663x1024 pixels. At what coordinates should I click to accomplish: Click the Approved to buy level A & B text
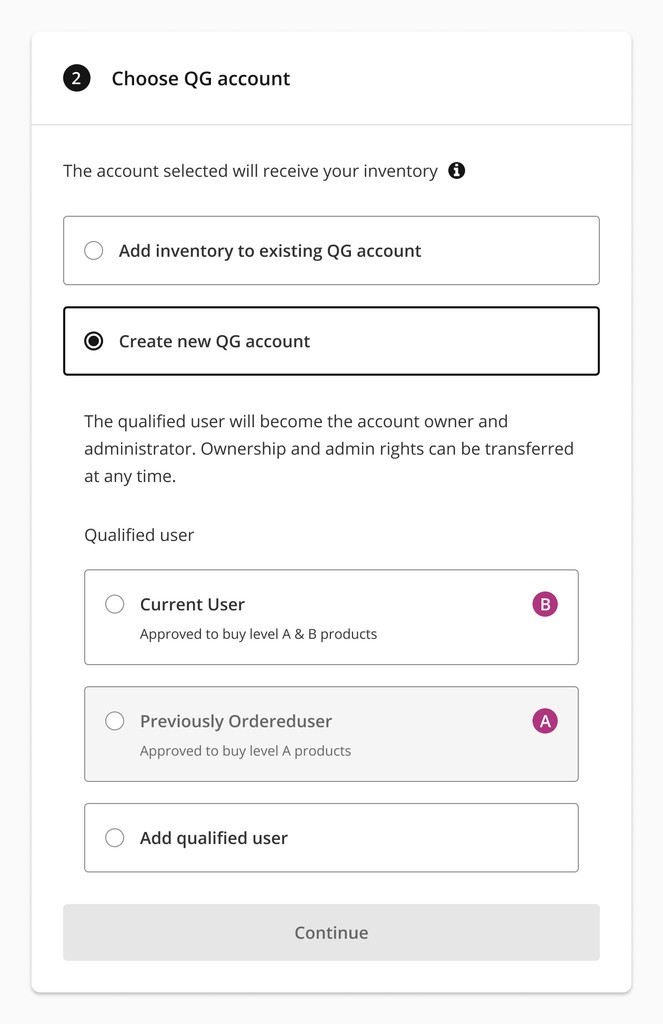[x=258, y=634]
